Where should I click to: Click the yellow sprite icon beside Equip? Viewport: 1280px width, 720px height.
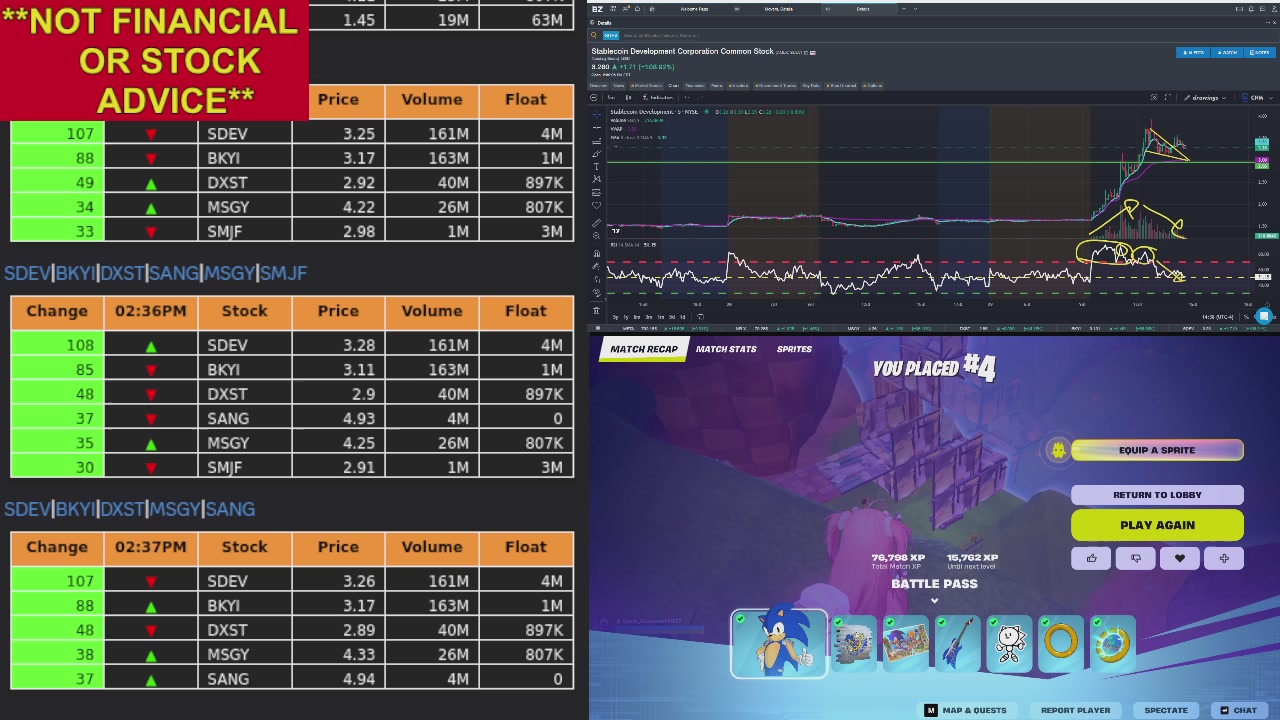click(x=1058, y=450)
